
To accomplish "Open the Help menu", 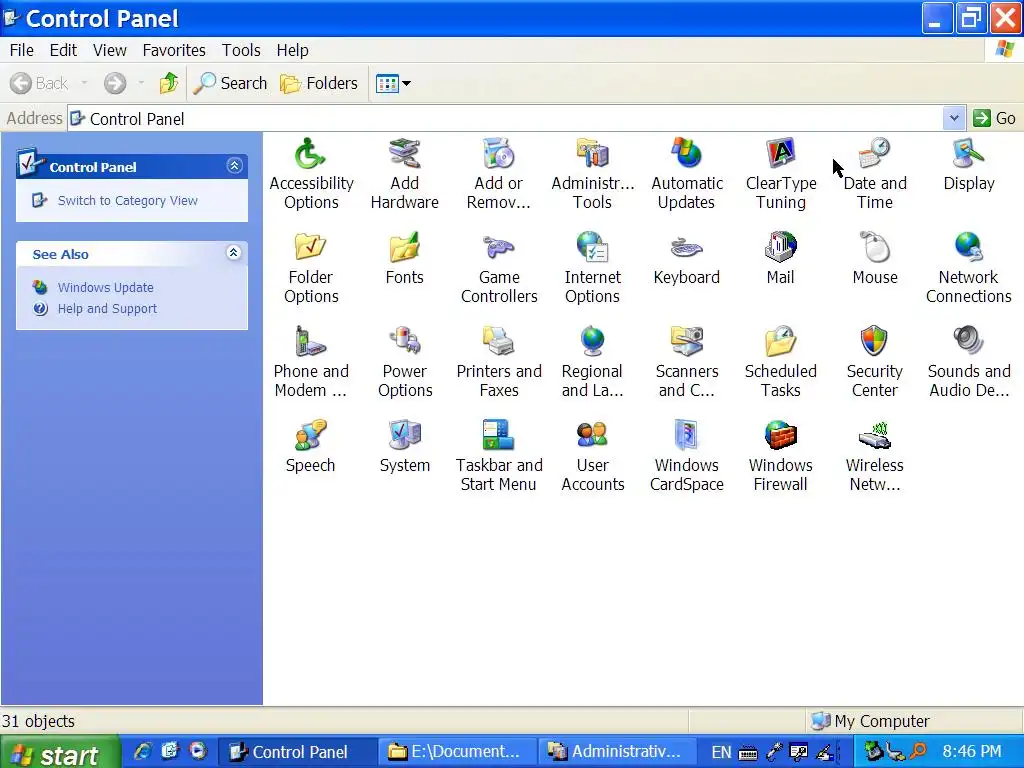I will coord(292,50).
